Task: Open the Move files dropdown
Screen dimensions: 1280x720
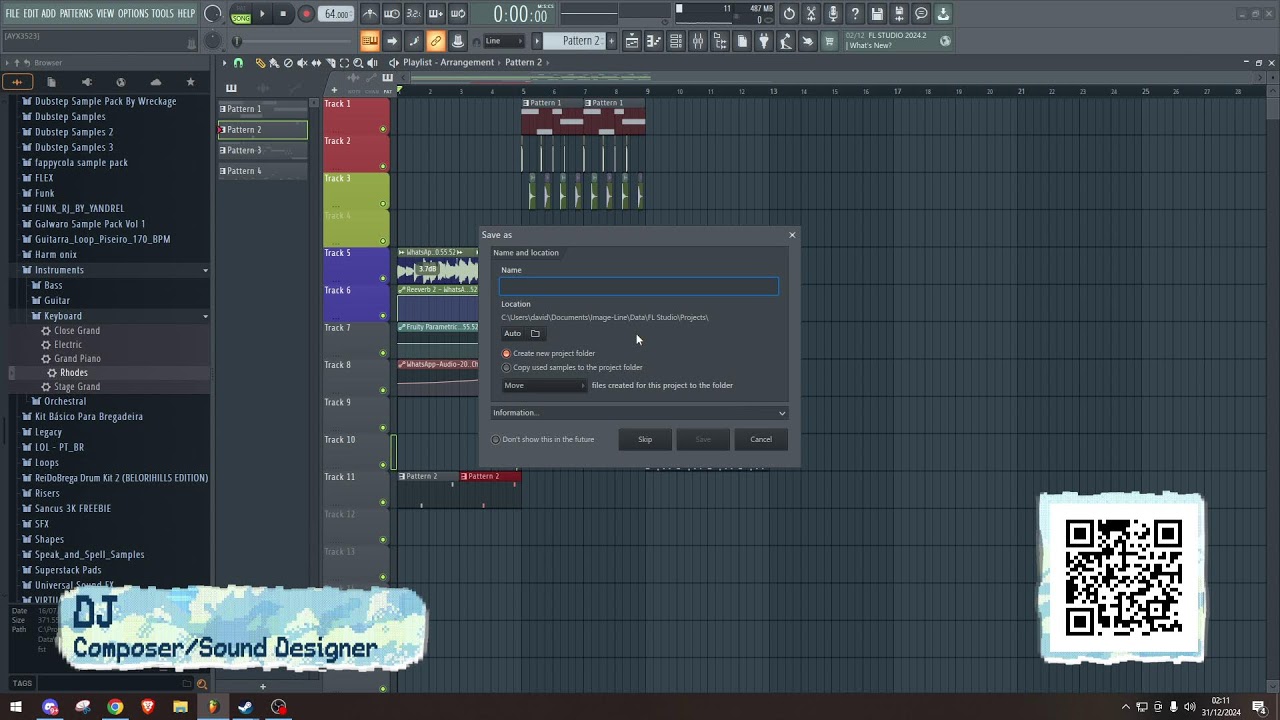Action: pos(545,385)
